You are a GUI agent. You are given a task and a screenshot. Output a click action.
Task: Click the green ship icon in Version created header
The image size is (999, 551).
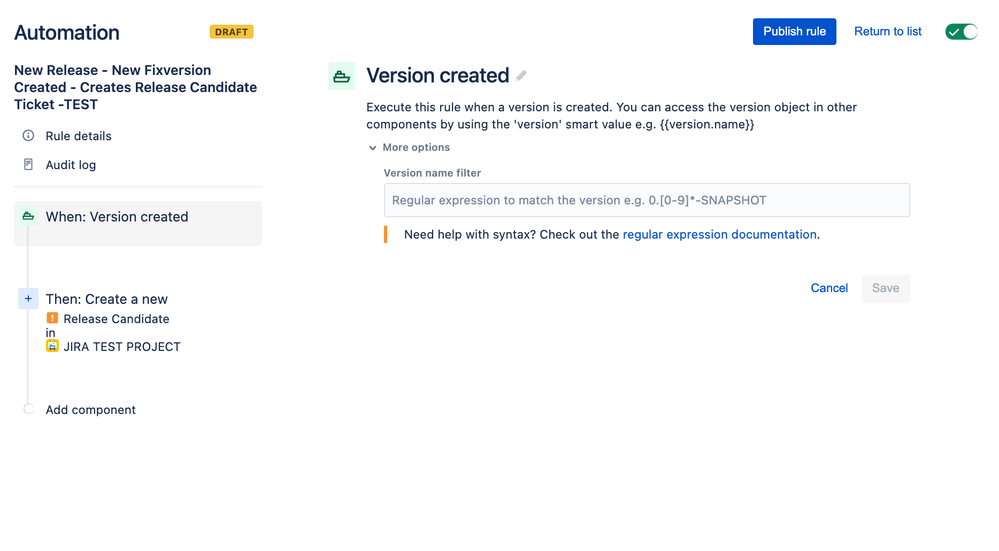[341, 76]
